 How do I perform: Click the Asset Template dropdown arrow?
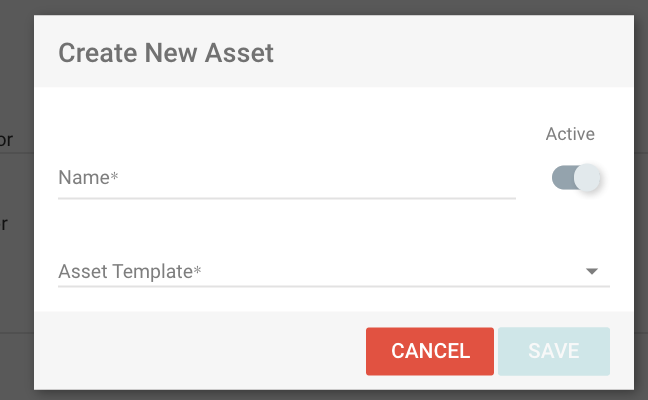(x=591, y=271)
